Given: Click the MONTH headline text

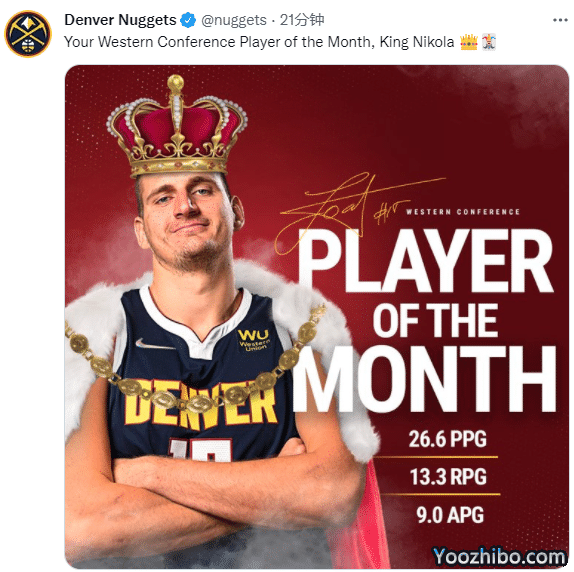Looking at the screenshot, I should (x=425, y=379).
